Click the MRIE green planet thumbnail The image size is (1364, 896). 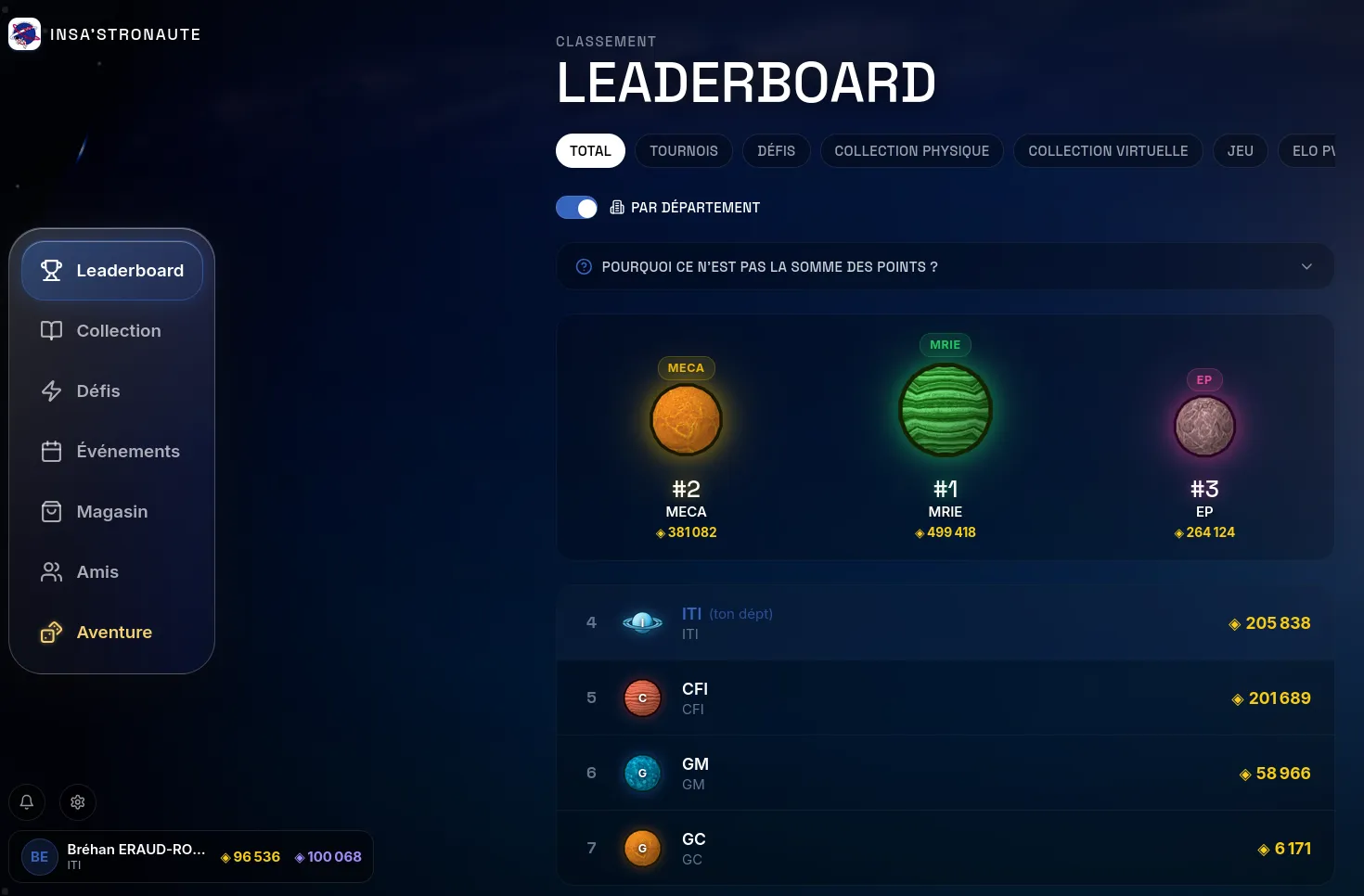[x=946, y=410]
